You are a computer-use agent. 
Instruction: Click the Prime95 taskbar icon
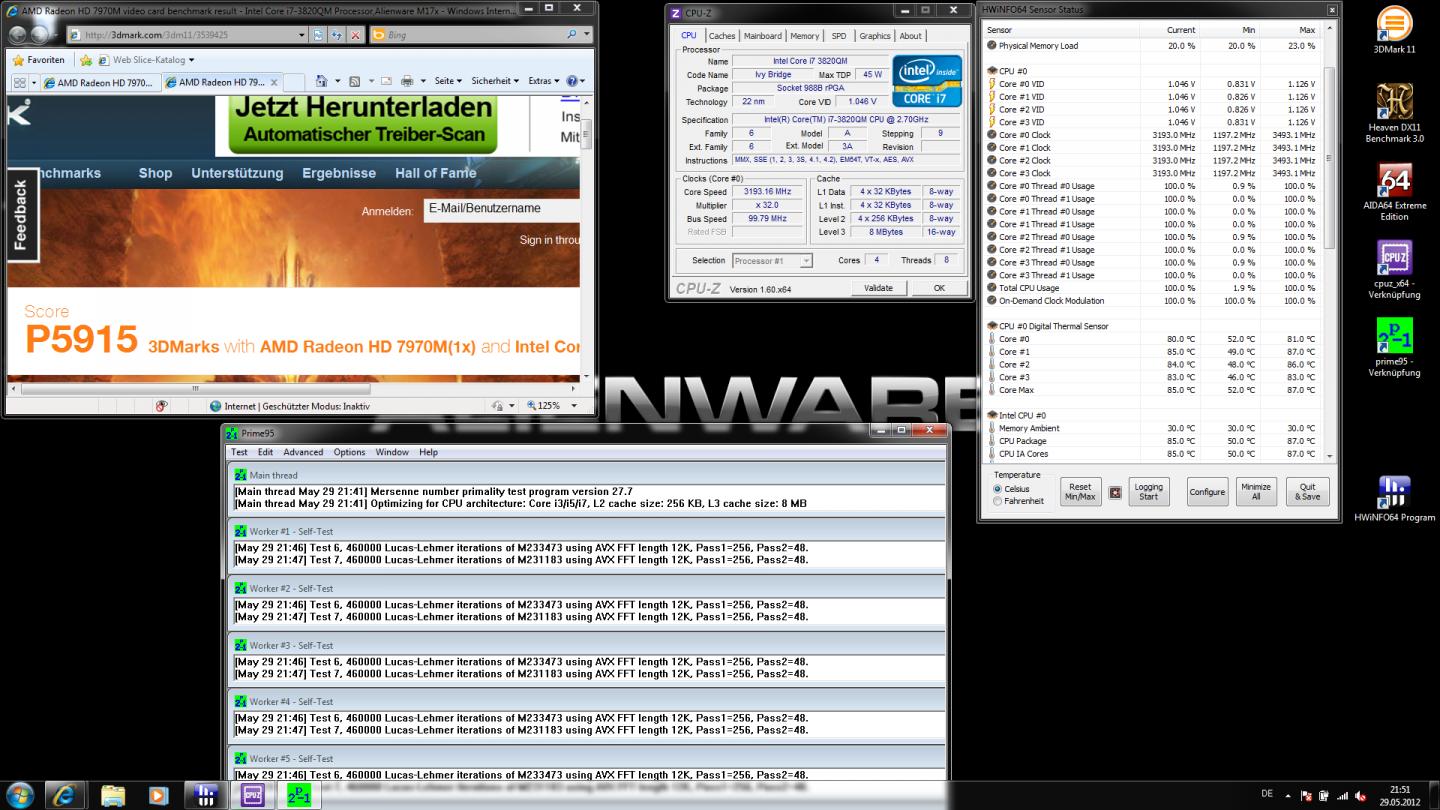tap(299, 795)
